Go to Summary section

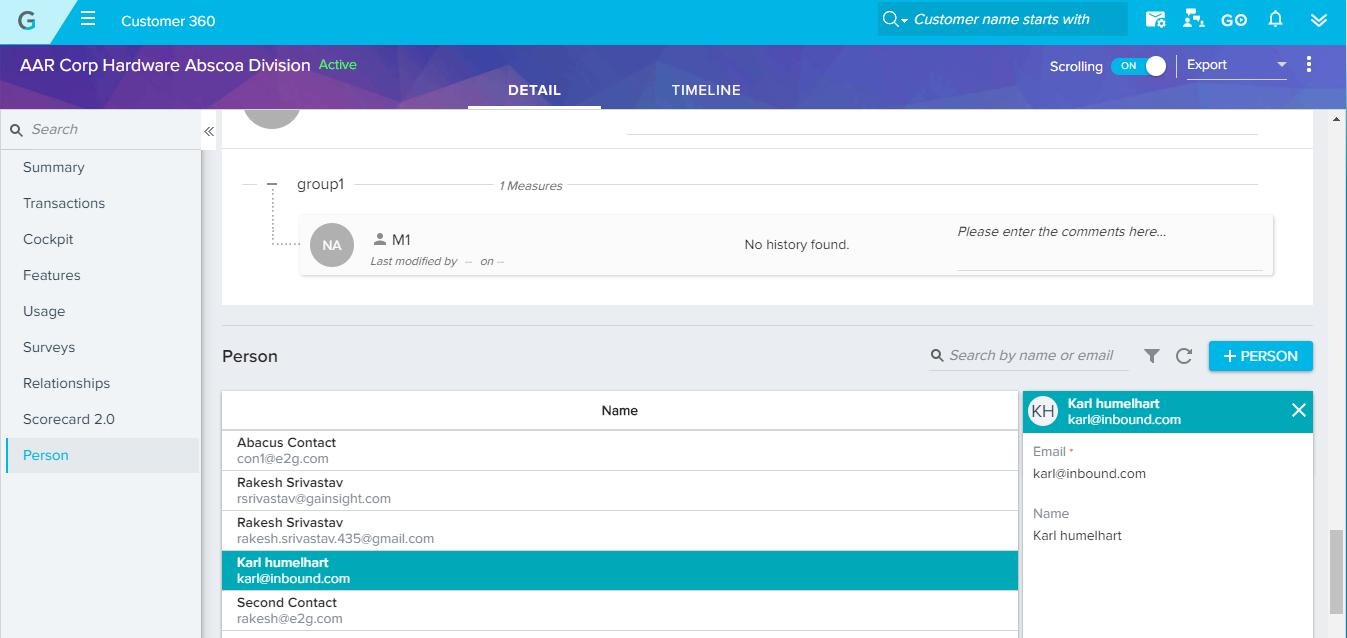click(54, 167)
